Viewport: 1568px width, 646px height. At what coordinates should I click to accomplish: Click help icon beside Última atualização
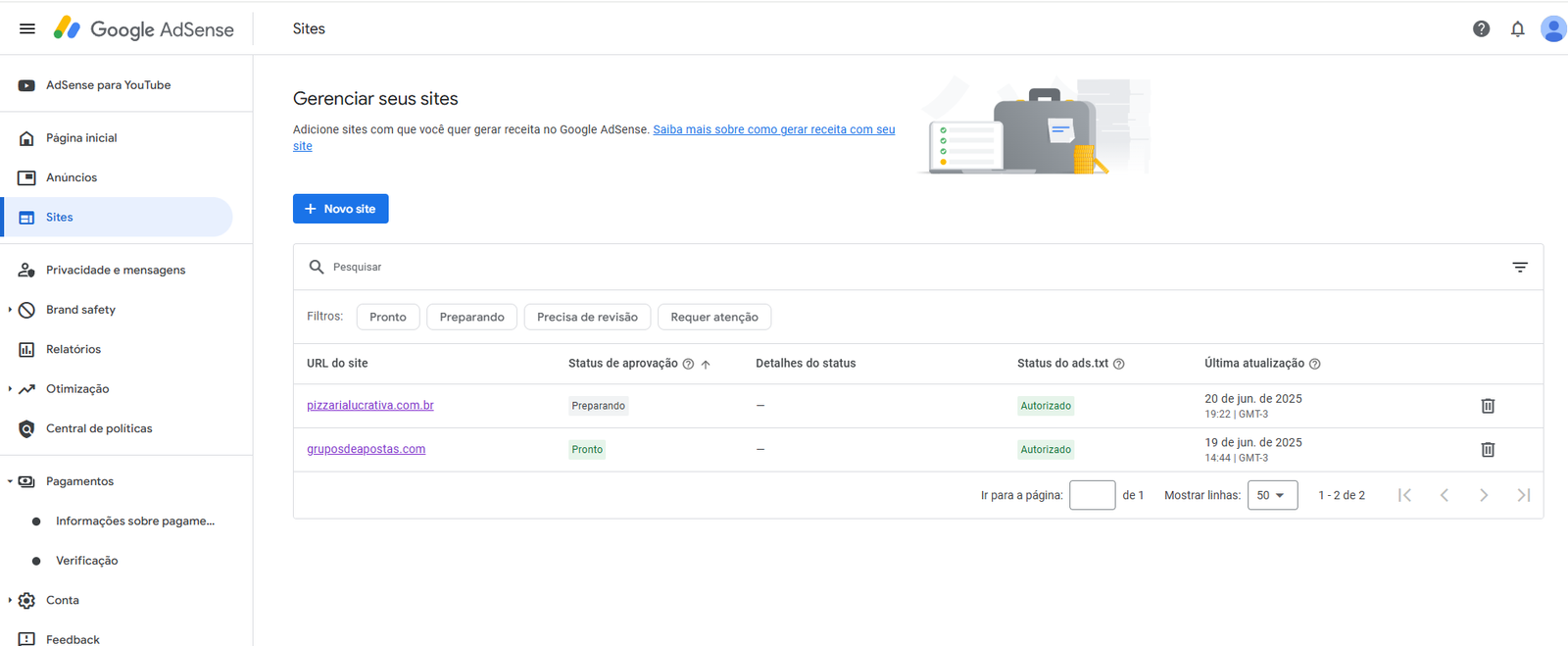pos(1315,364)
